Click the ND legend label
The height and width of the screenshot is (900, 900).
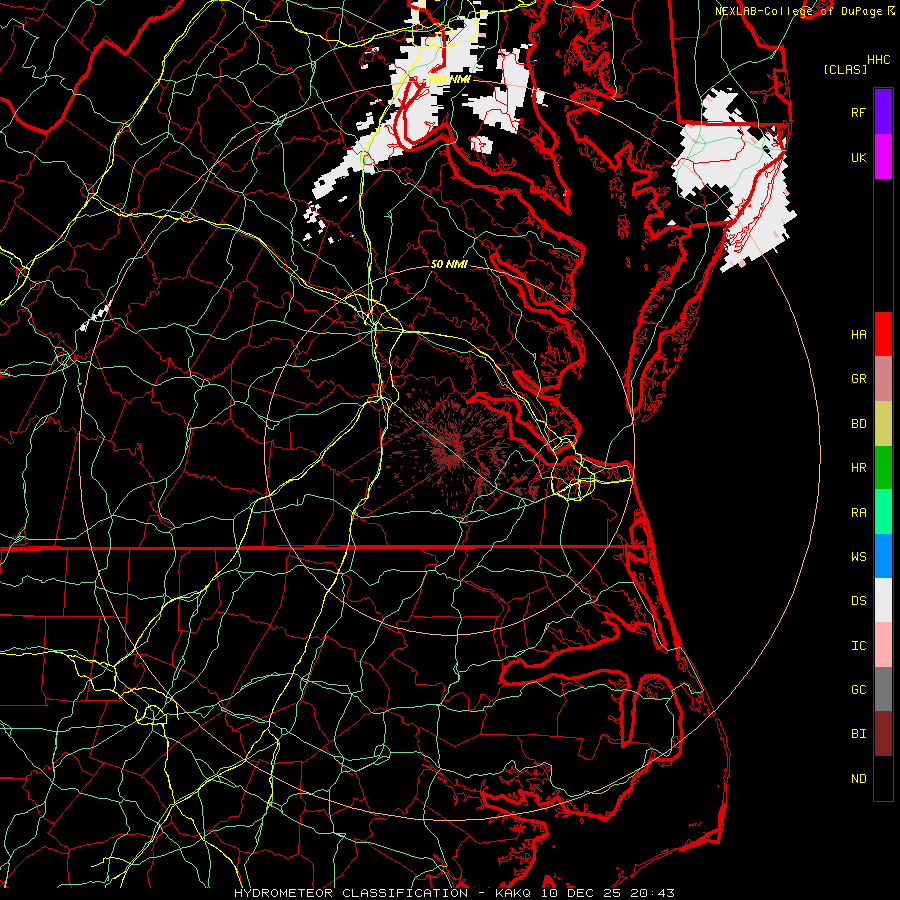click(858, 779)
